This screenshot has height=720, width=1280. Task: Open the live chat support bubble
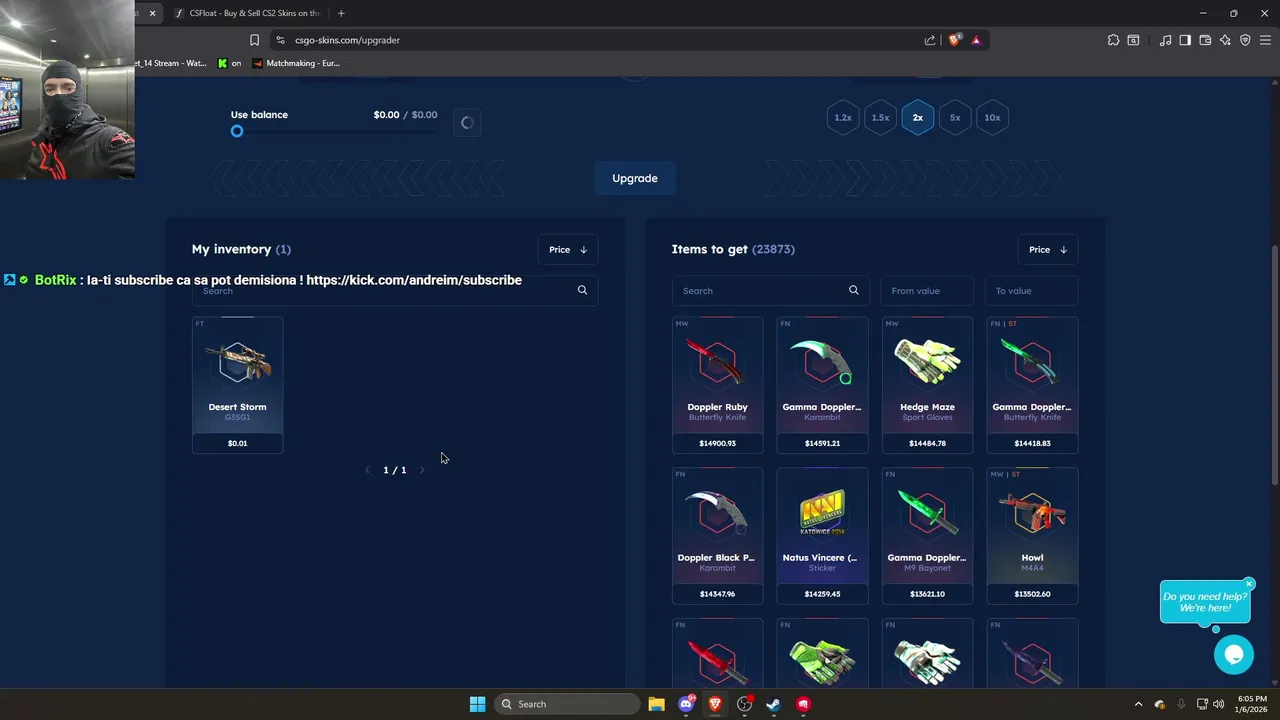tap(1234, 654)
